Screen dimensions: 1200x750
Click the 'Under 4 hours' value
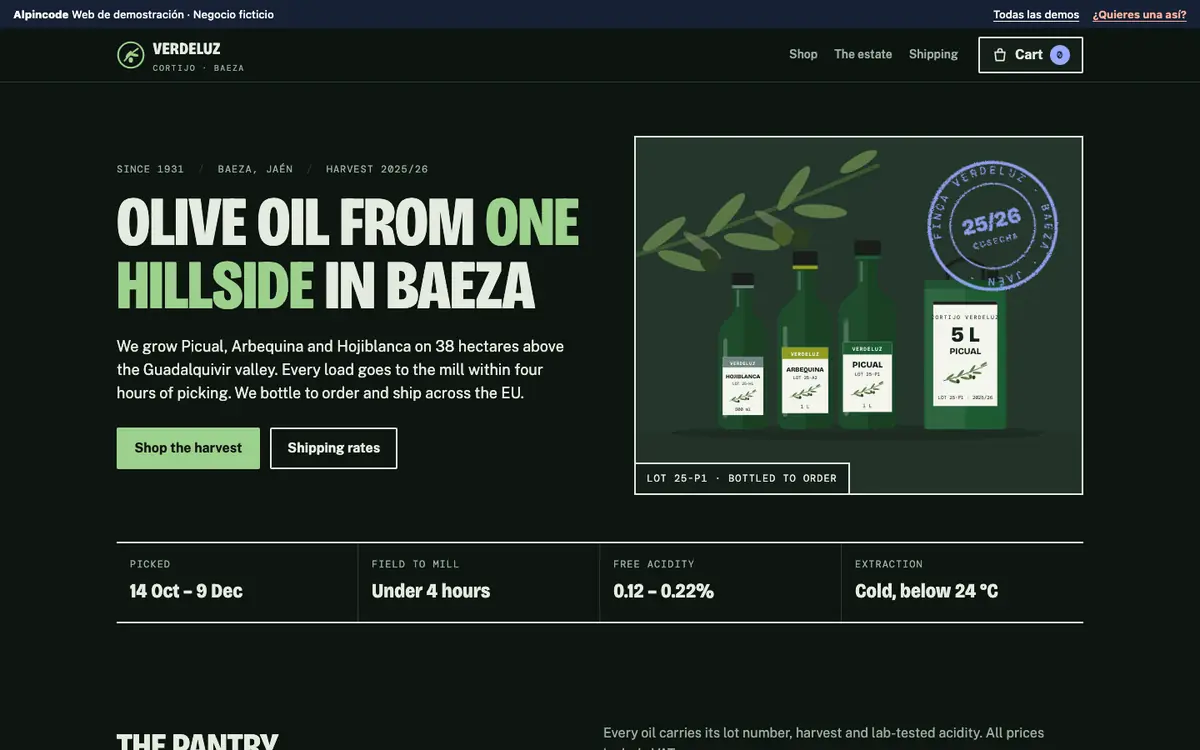431,591
